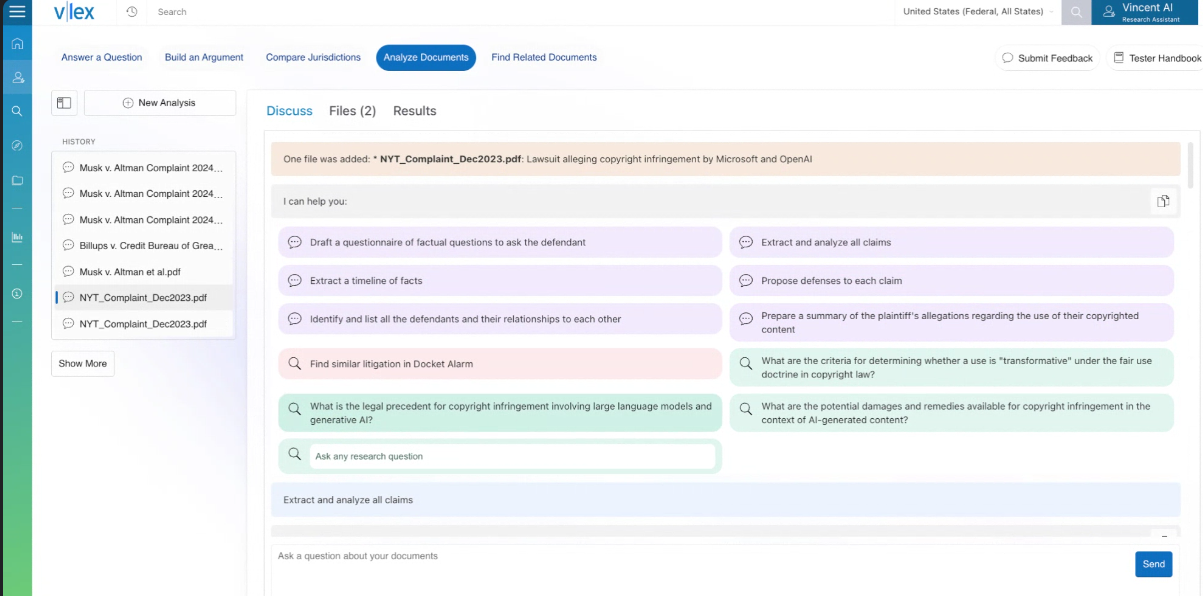
Task: Copy the 'I can help you' message
Action: coord(1163,201)
